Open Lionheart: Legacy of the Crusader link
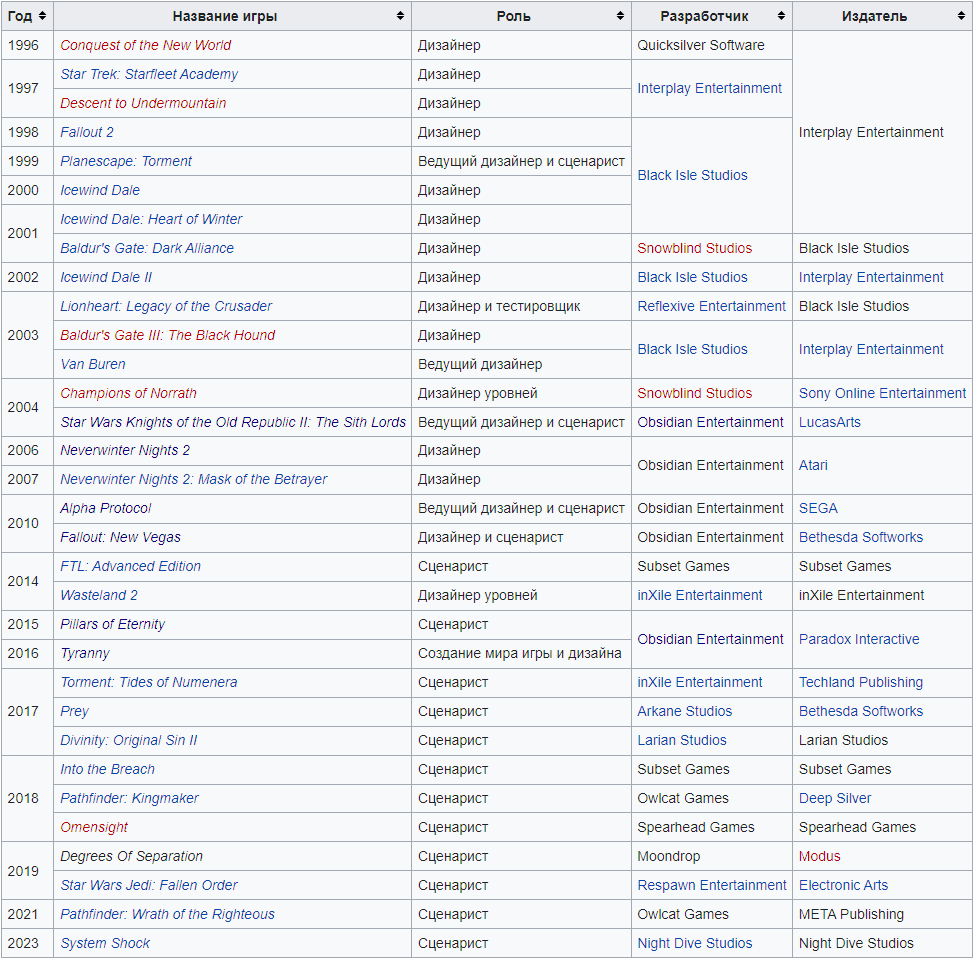 (166, 307)
